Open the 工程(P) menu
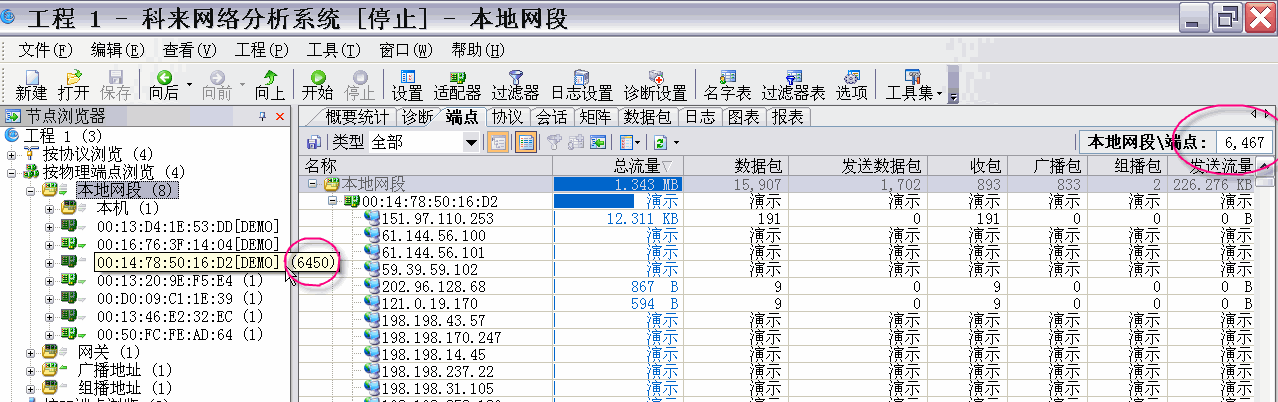 (262, 50)
